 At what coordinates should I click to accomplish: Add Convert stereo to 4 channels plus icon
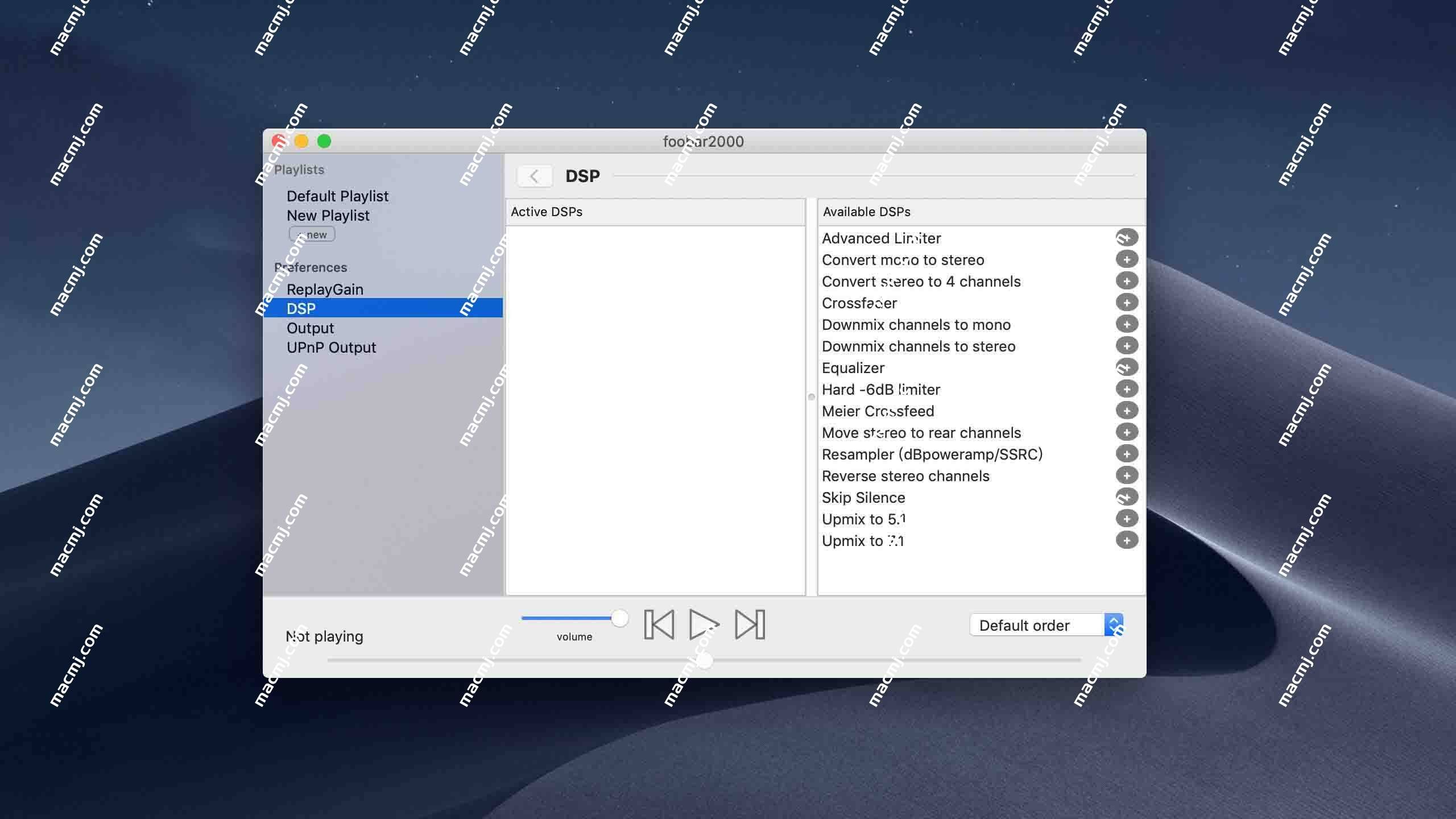(x=1127, y=281)
